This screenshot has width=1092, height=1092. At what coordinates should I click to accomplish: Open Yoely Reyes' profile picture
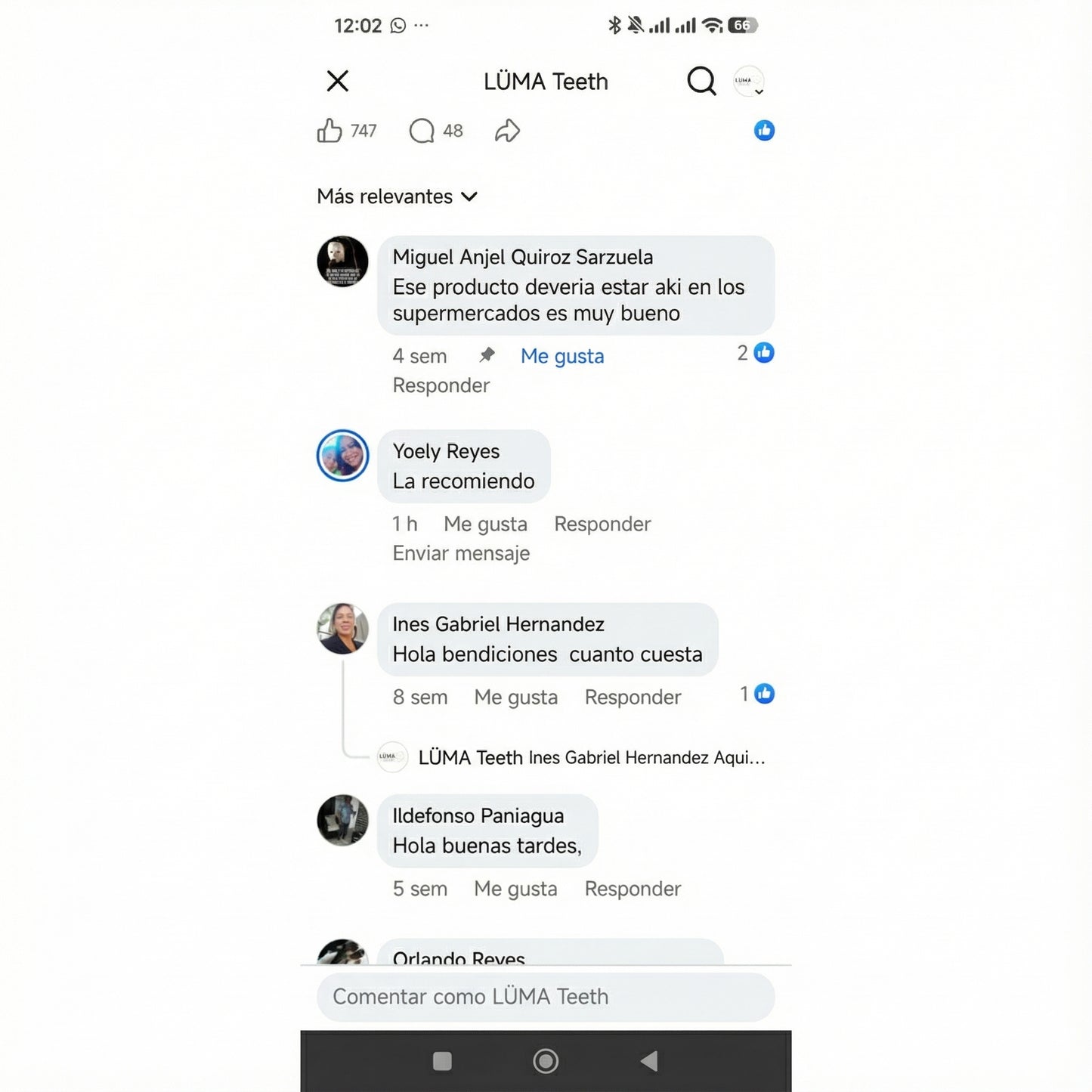(x=343, y=456)
